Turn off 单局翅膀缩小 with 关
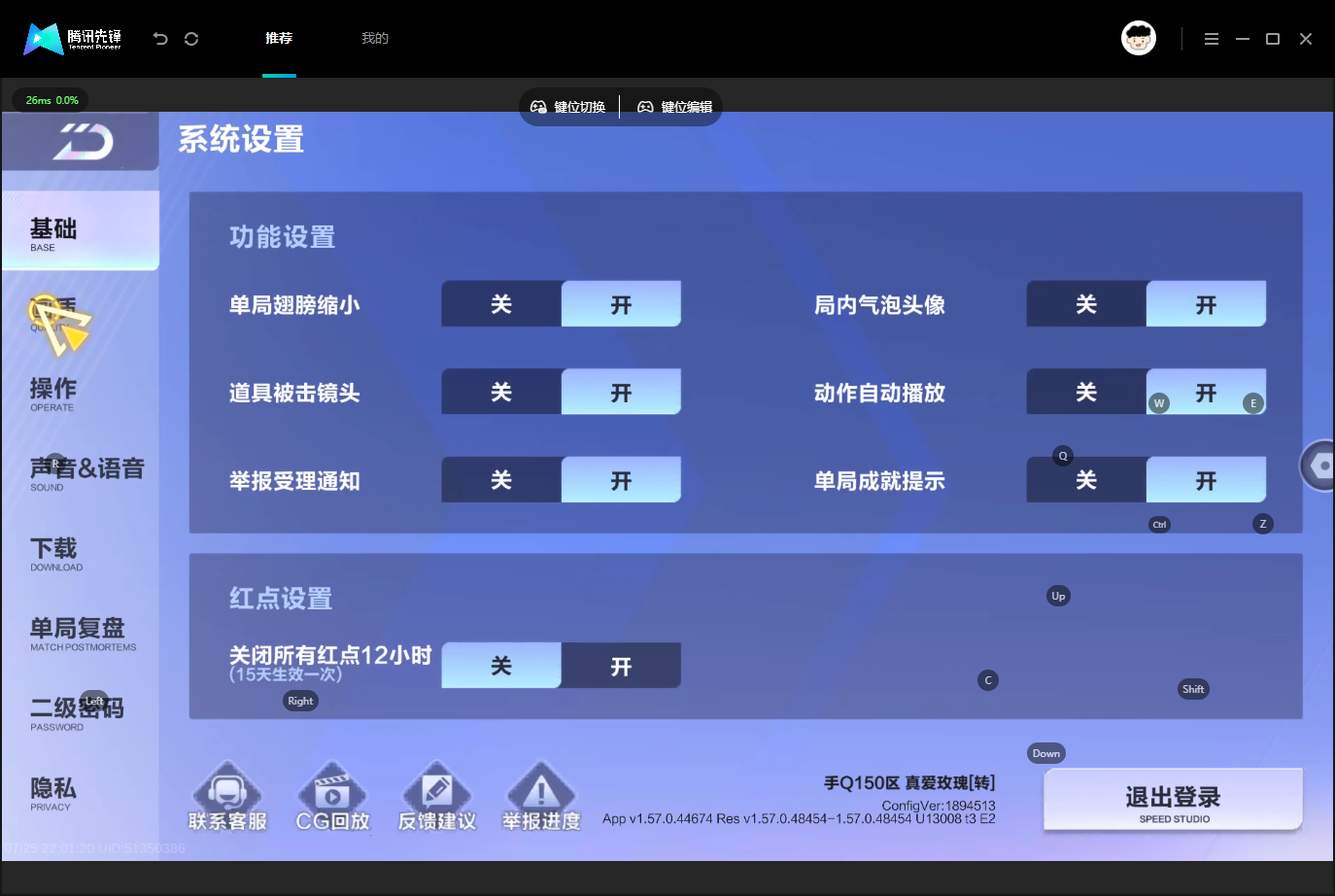Image resolution: width=1335 pixels, height=896 pixels. pos(501,304)
